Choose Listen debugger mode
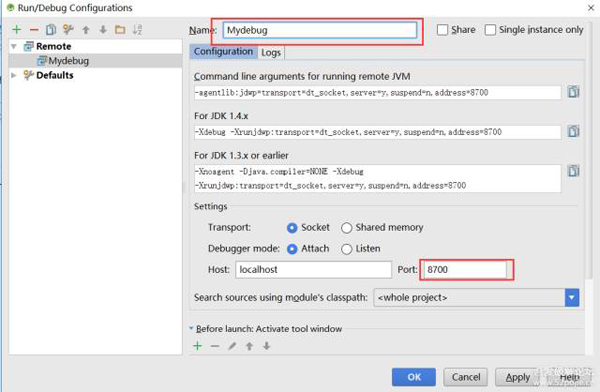600x392 pixels. pos(347,249)
